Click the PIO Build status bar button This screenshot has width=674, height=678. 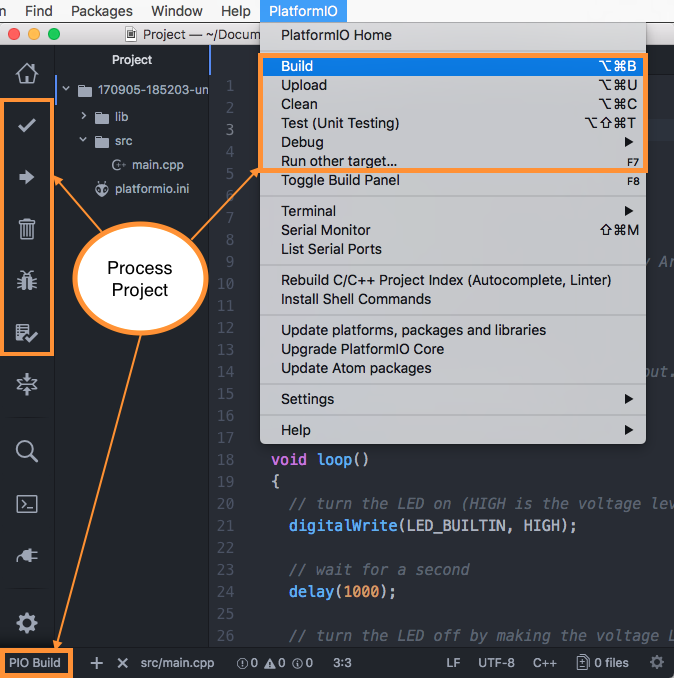coord(35,662)
